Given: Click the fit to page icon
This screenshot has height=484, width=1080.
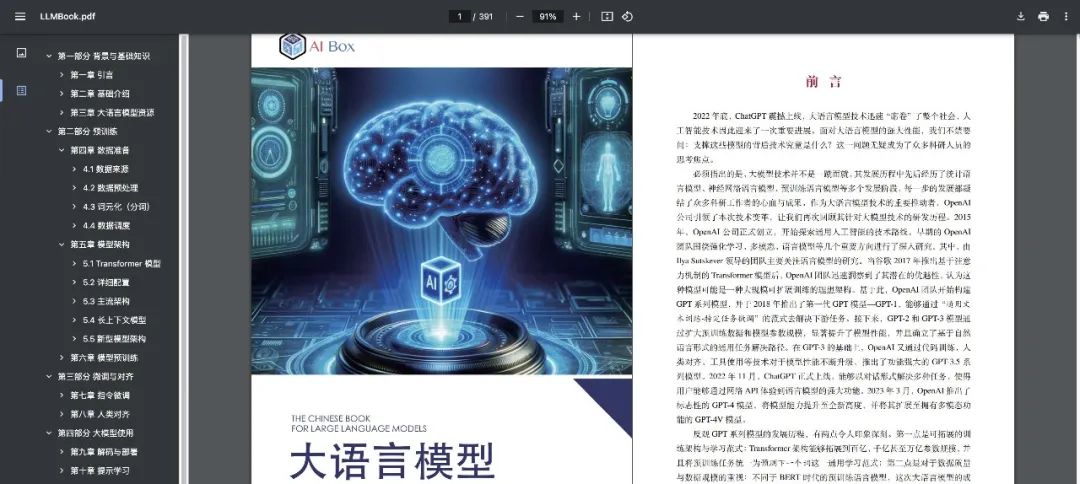Looking at the screenshot, I should pos(607,17).
